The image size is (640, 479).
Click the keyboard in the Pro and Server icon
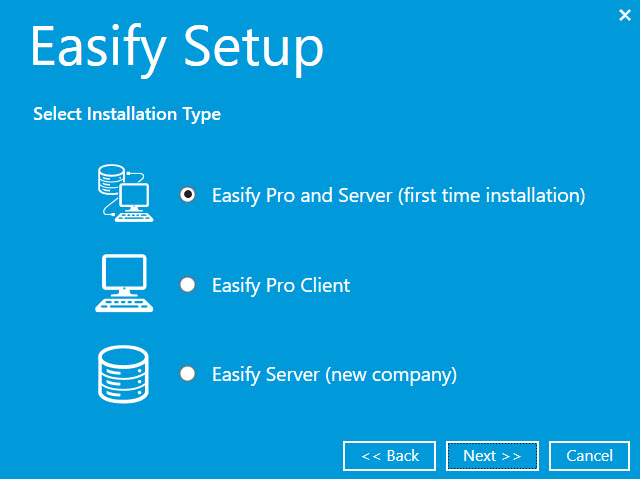(134, 215)
